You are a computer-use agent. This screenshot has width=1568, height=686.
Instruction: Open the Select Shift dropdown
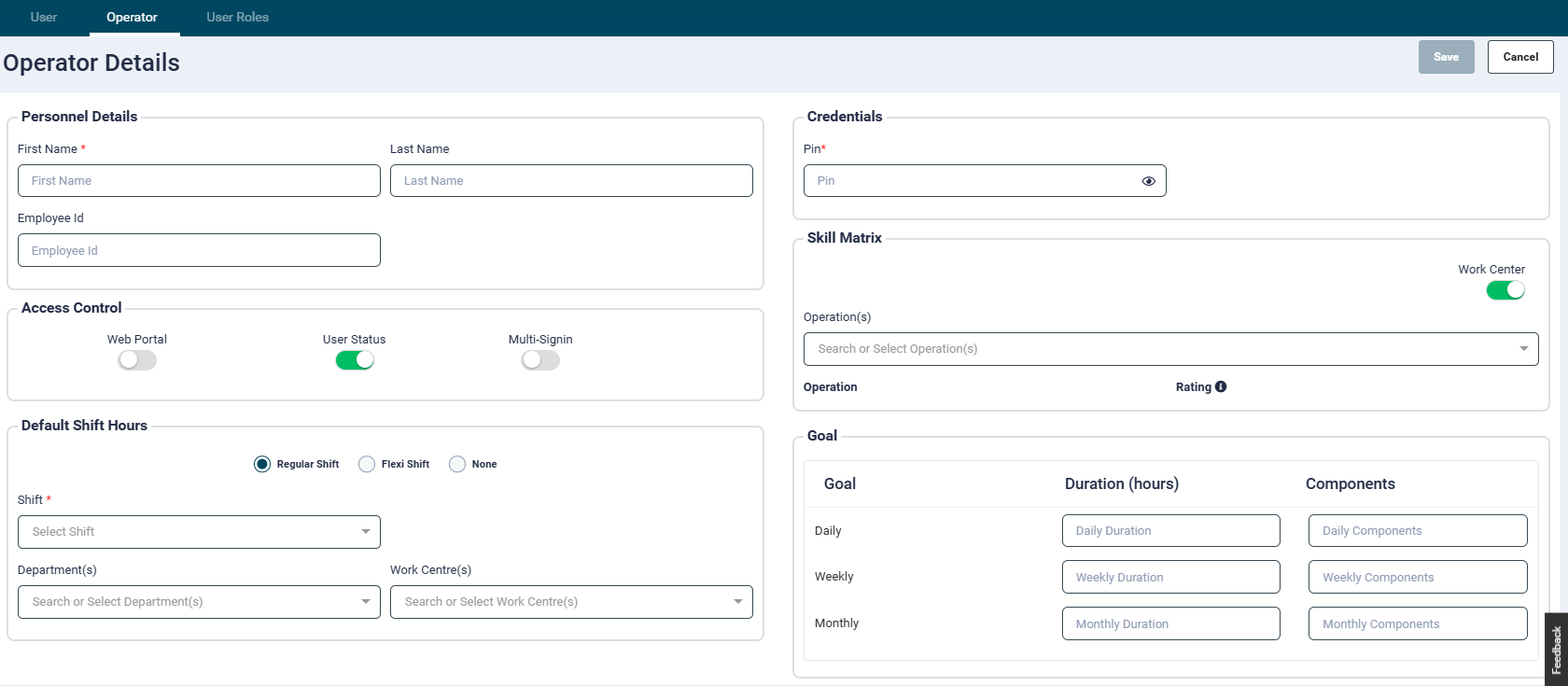pyautogui.click(x=199, y=532)
